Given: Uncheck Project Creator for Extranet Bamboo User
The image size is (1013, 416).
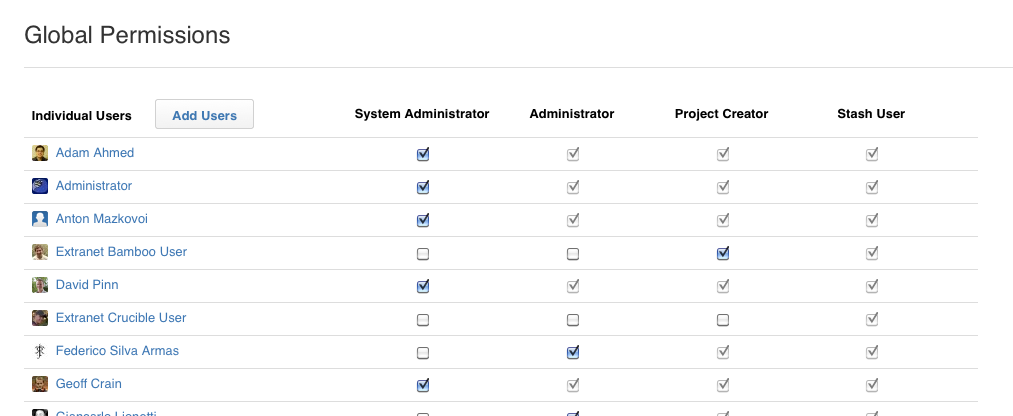Looking at the screenshot, I should click(723, 253).
